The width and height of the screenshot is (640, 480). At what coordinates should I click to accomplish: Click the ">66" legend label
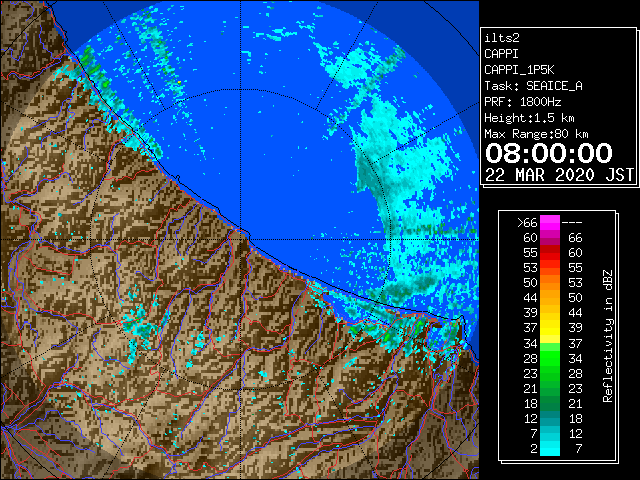pos(527,223)
